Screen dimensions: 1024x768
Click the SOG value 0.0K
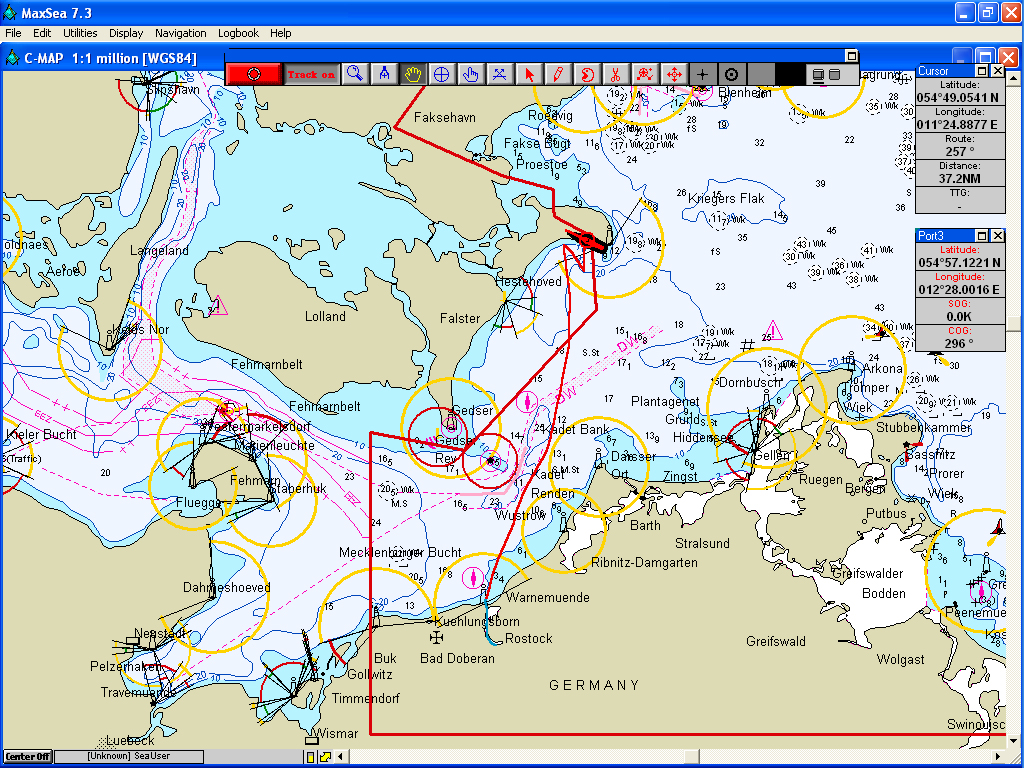[959, 316]
